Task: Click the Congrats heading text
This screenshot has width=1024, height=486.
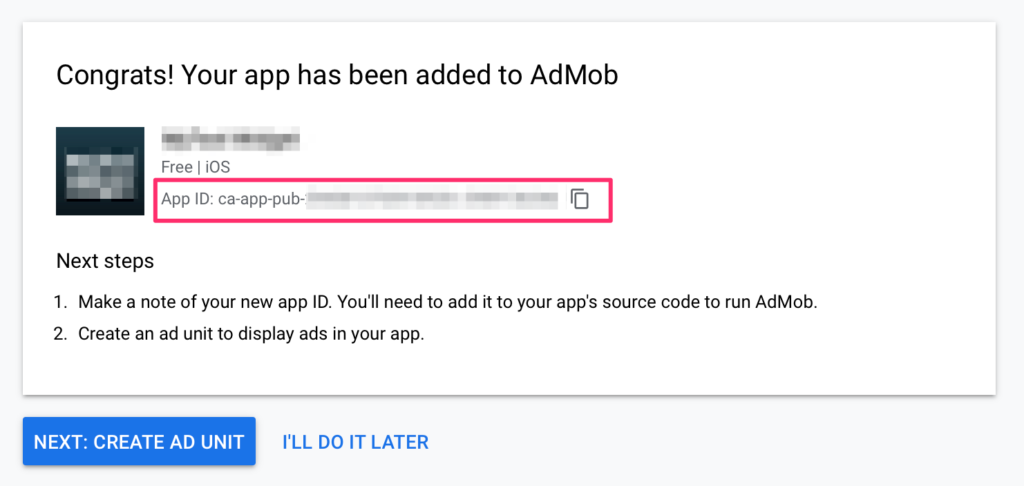Action: tap(337, 76)
